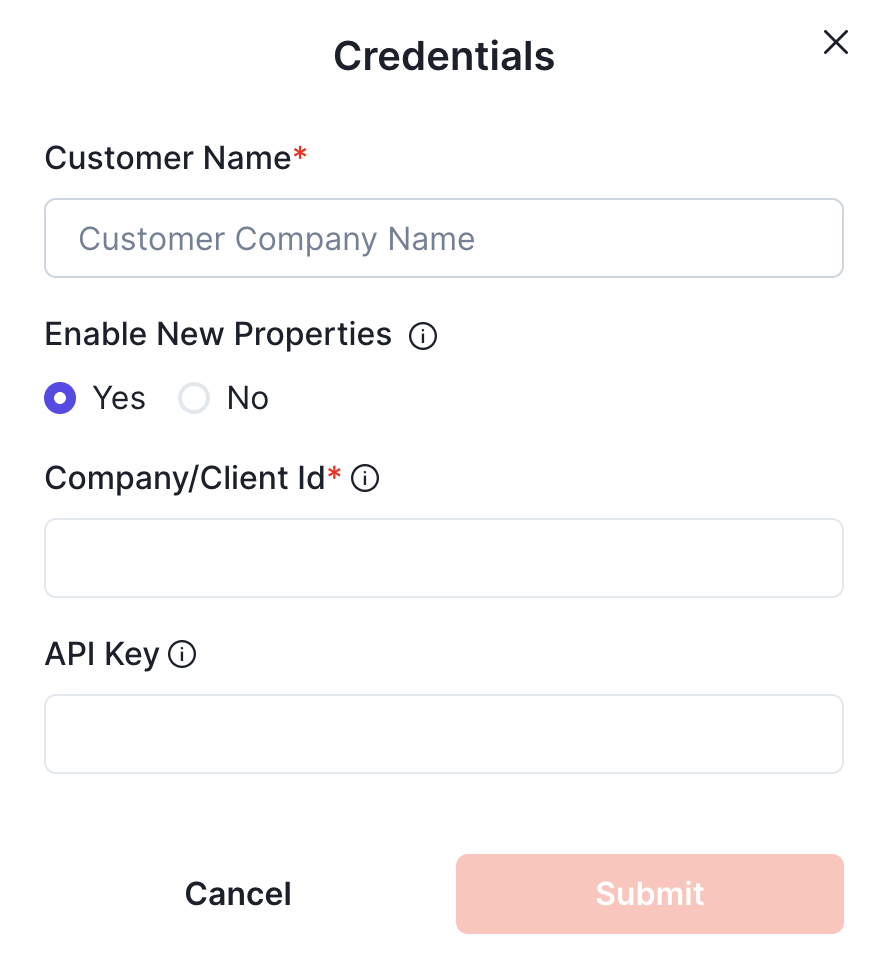This screenshot has width=882, height=956.
Task: Select the Yes radio button
Action: click(x=60, y=399)
